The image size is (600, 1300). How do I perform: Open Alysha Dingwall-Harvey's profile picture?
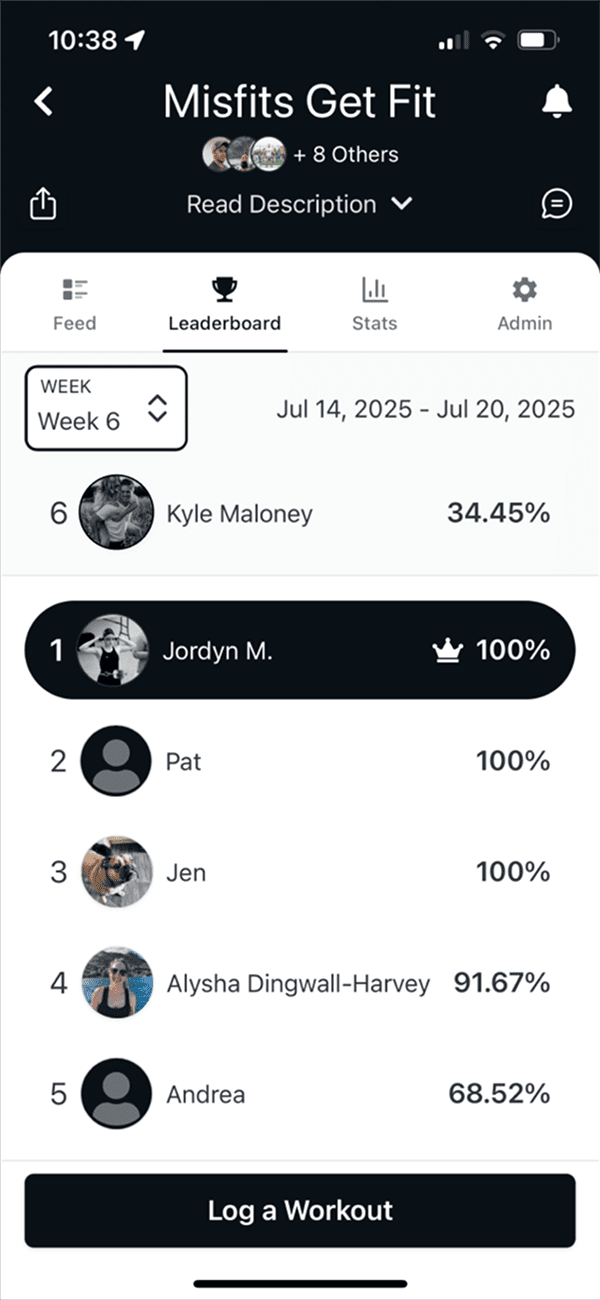[x=116, y=983]
